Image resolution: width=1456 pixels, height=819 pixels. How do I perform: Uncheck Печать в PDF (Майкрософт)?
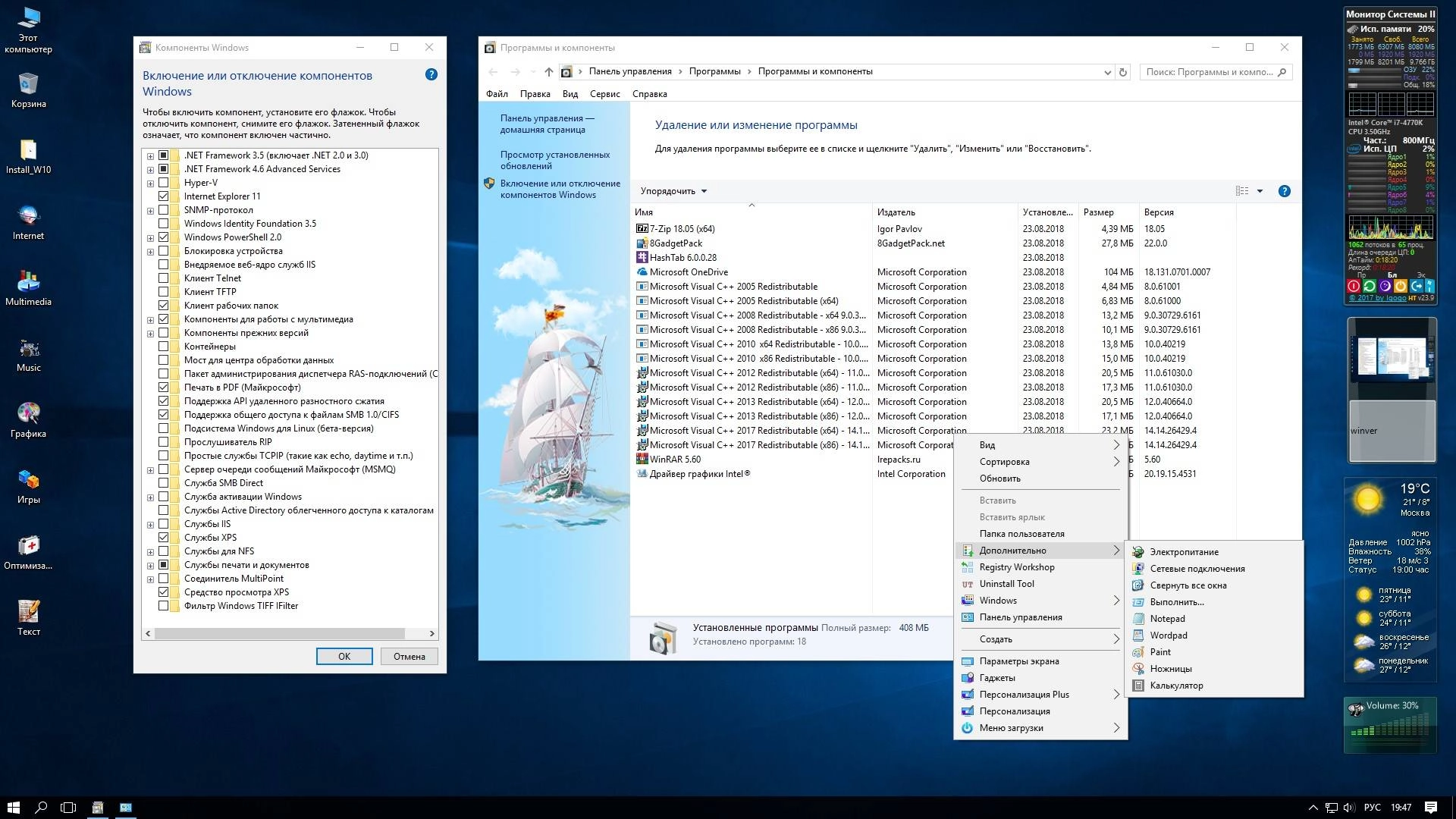click(x=163, y=388)
